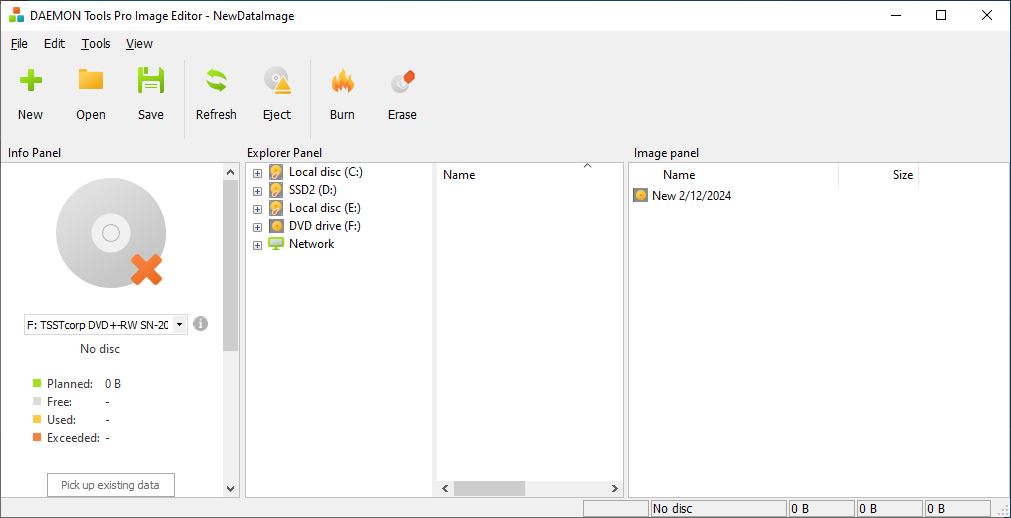Click the Refresh toolbar icon
The width and height of the screenshot is (1011, 518).
click(216, 81)
